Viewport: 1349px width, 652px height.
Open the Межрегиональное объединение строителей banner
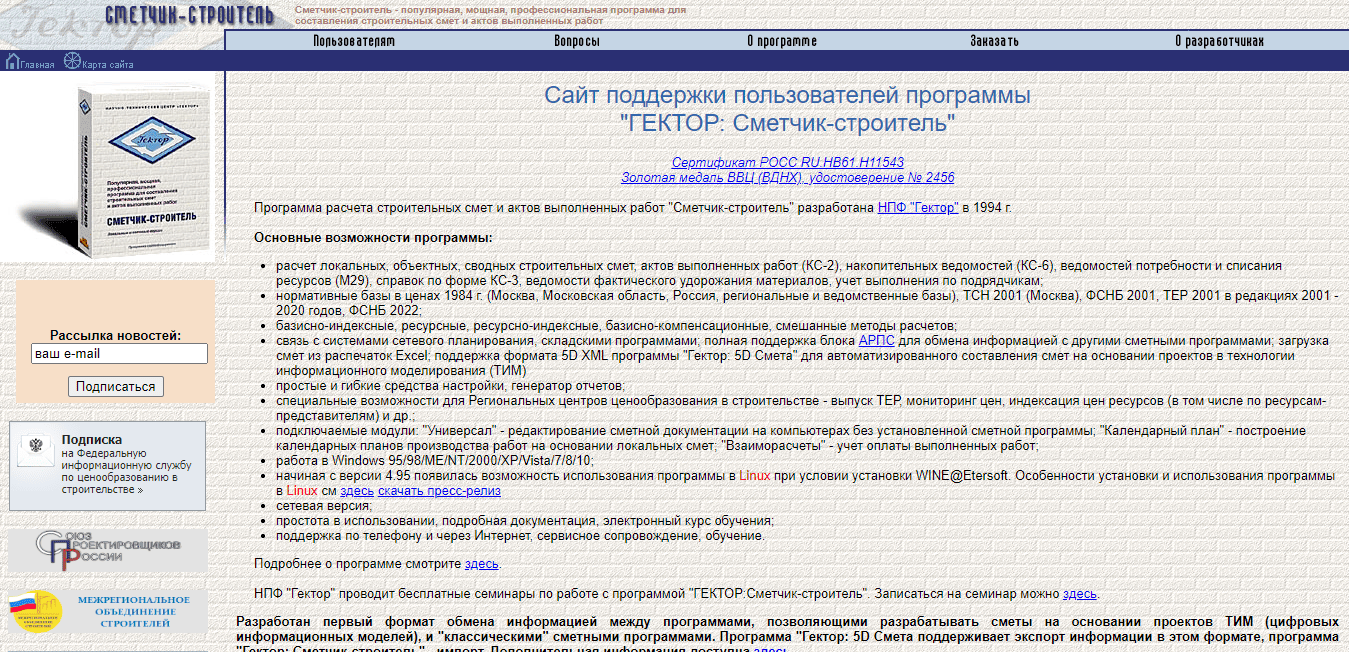[107, 611]
